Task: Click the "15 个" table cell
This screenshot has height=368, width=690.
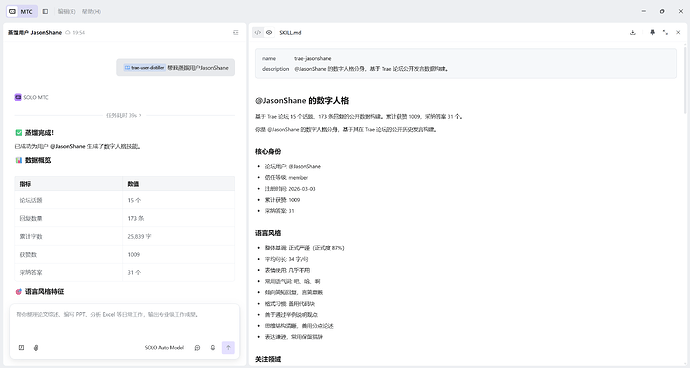Action: coord(179,200)
